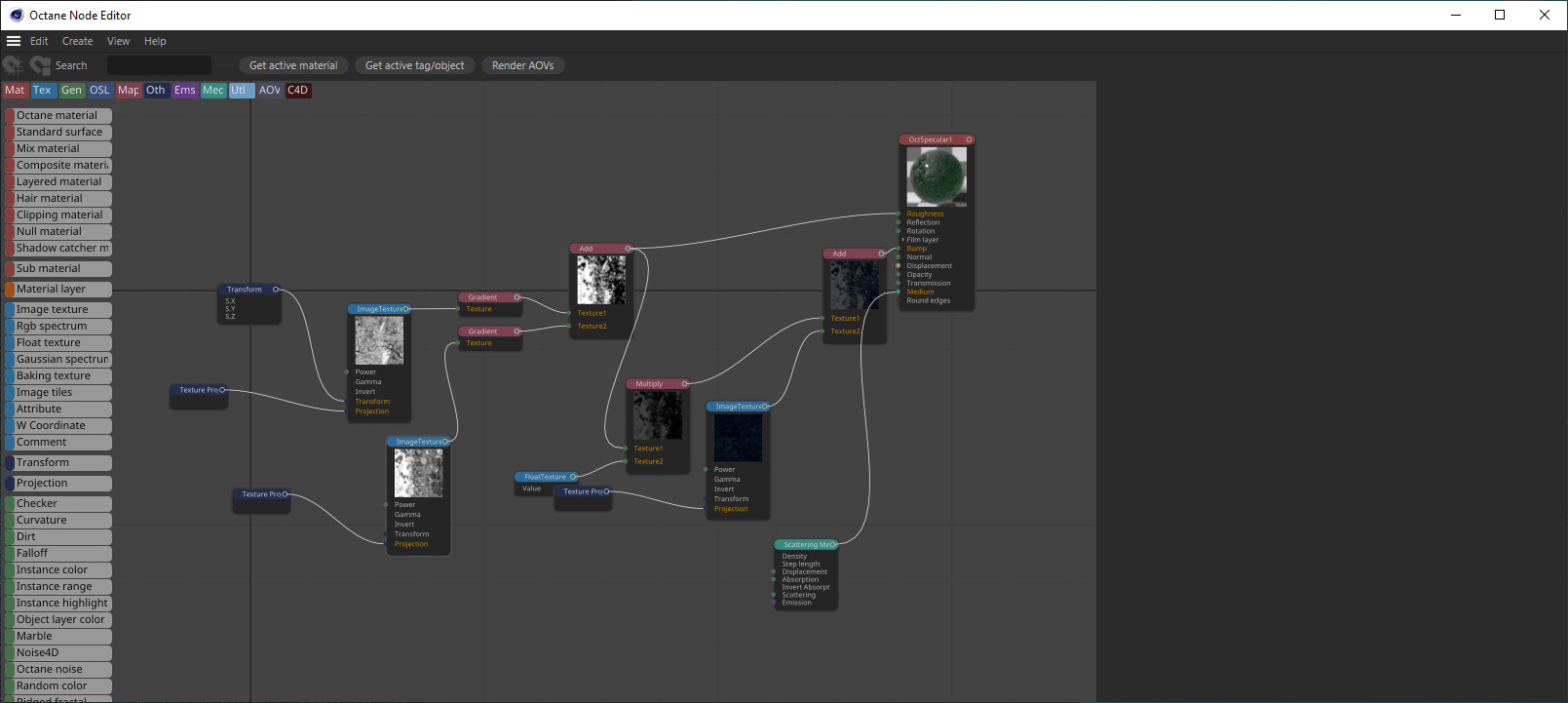The image size is (1568, 703).
Task: Click the Roughness input pin on OctSpecular1
Action: click(899, 214)
